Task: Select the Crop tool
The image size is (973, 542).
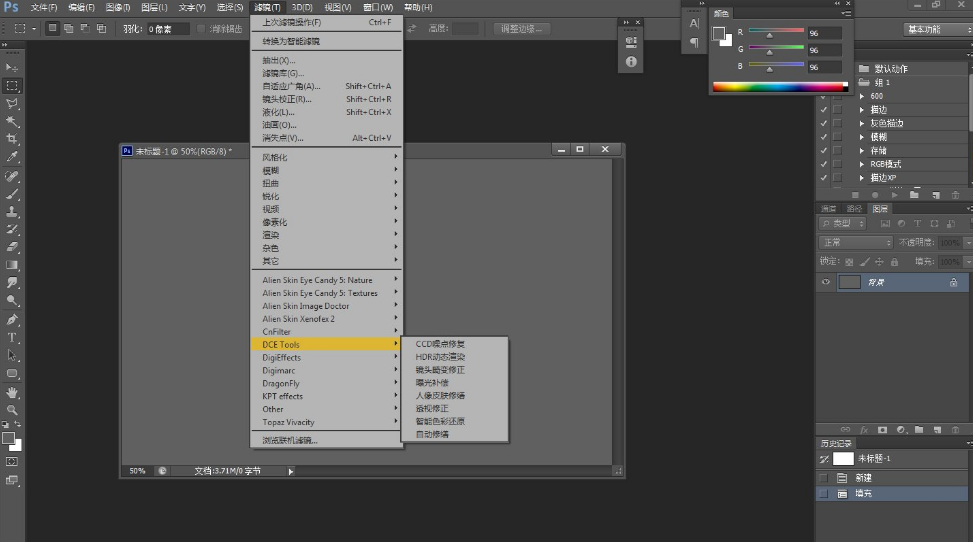Action: [x=13, y=139]
